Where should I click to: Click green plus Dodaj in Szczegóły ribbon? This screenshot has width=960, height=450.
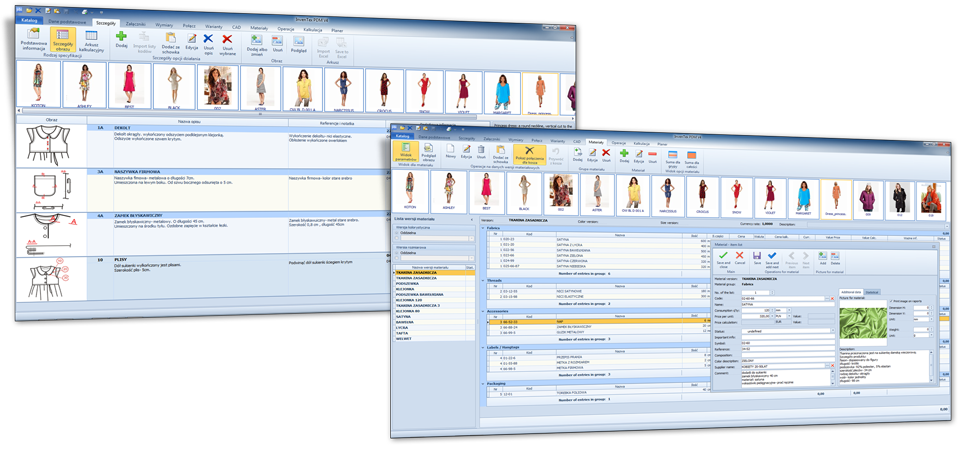[121, 40]
